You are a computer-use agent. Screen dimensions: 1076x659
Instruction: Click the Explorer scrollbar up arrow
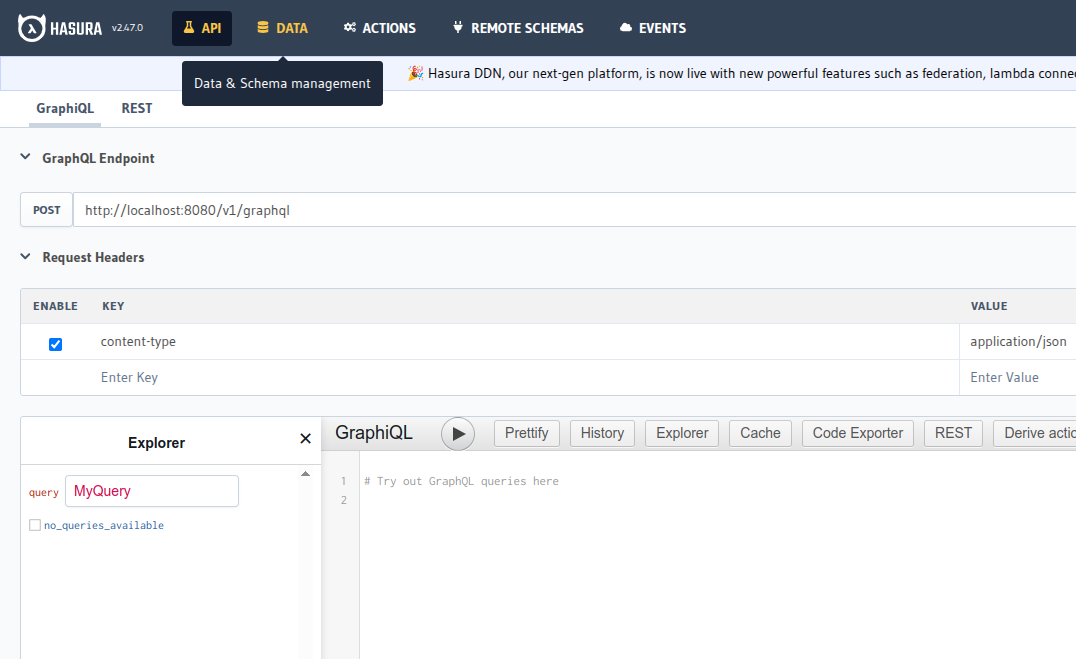pos(305,474)
